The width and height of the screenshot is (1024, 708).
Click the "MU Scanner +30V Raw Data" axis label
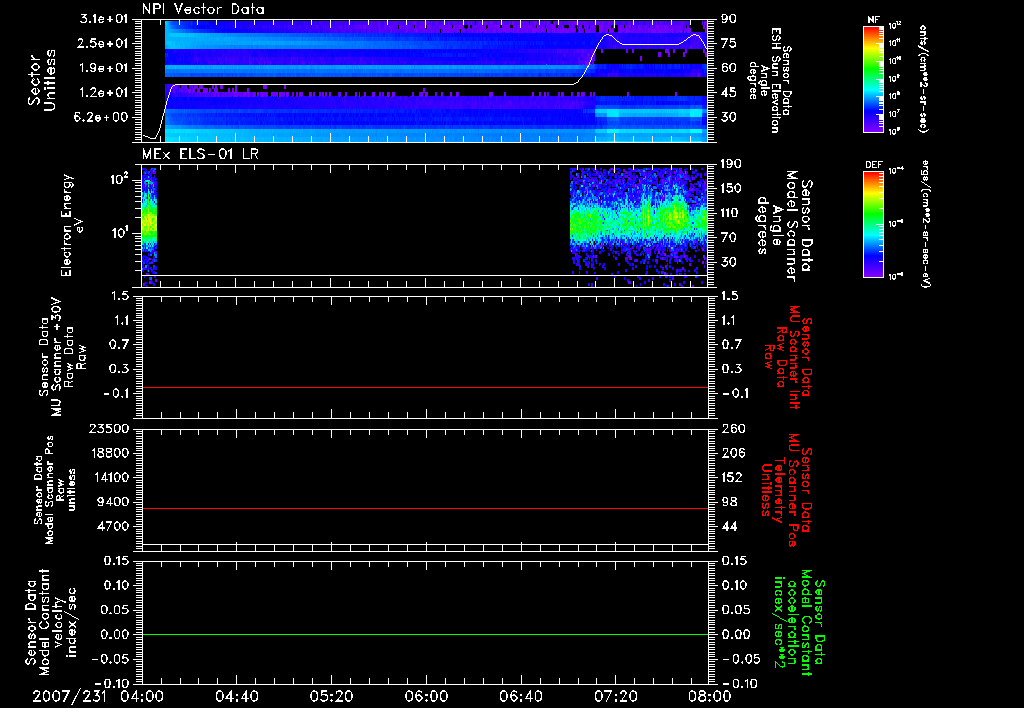(62, 357)
